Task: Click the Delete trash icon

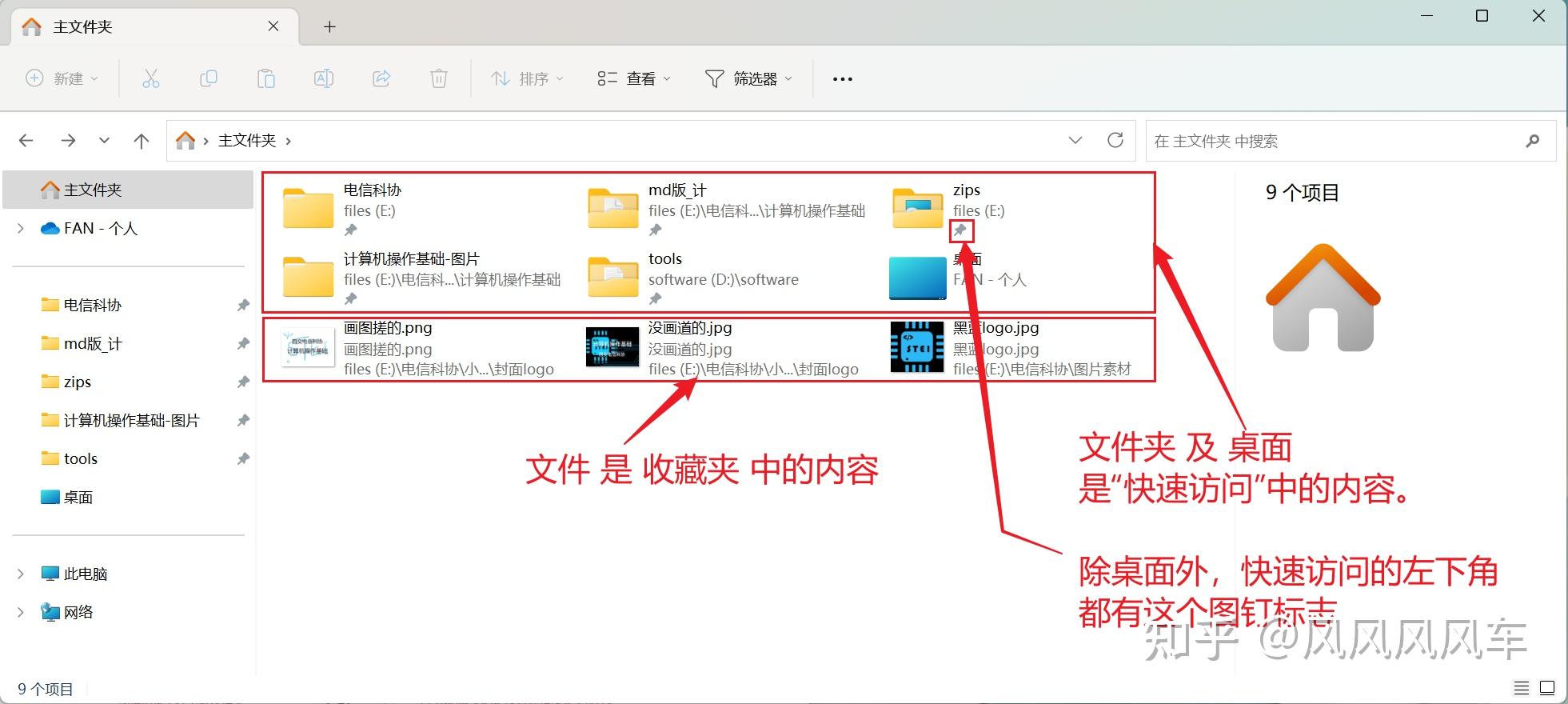Action: click(439, 78)
